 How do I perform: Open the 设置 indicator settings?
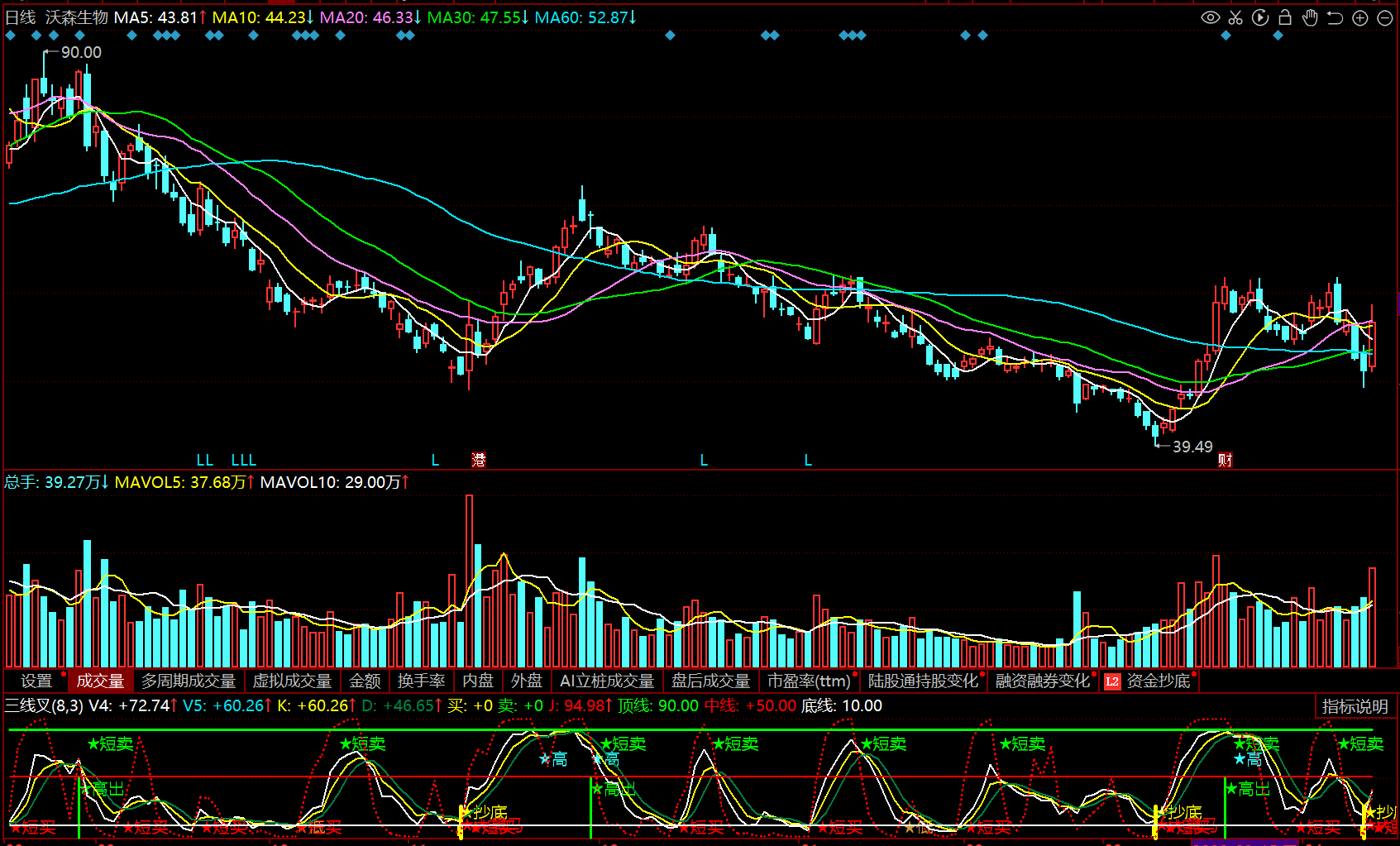pos(36,681)
